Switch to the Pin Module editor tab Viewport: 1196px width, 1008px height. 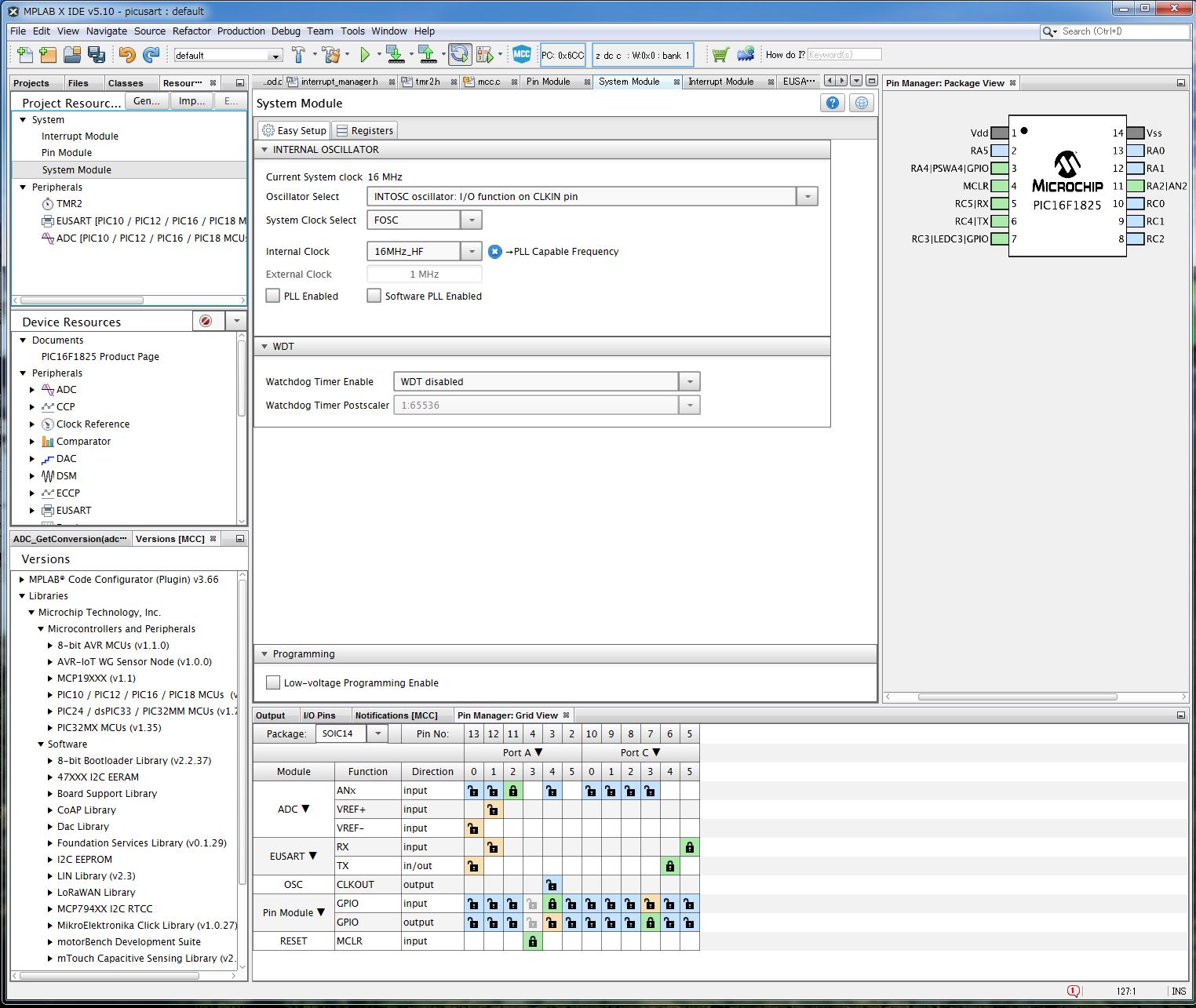tap(549, 82)
